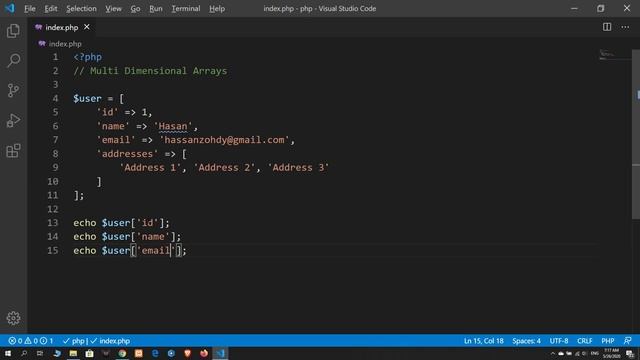Click the 'Hasan' string with squiggle underline

point(173,126)
